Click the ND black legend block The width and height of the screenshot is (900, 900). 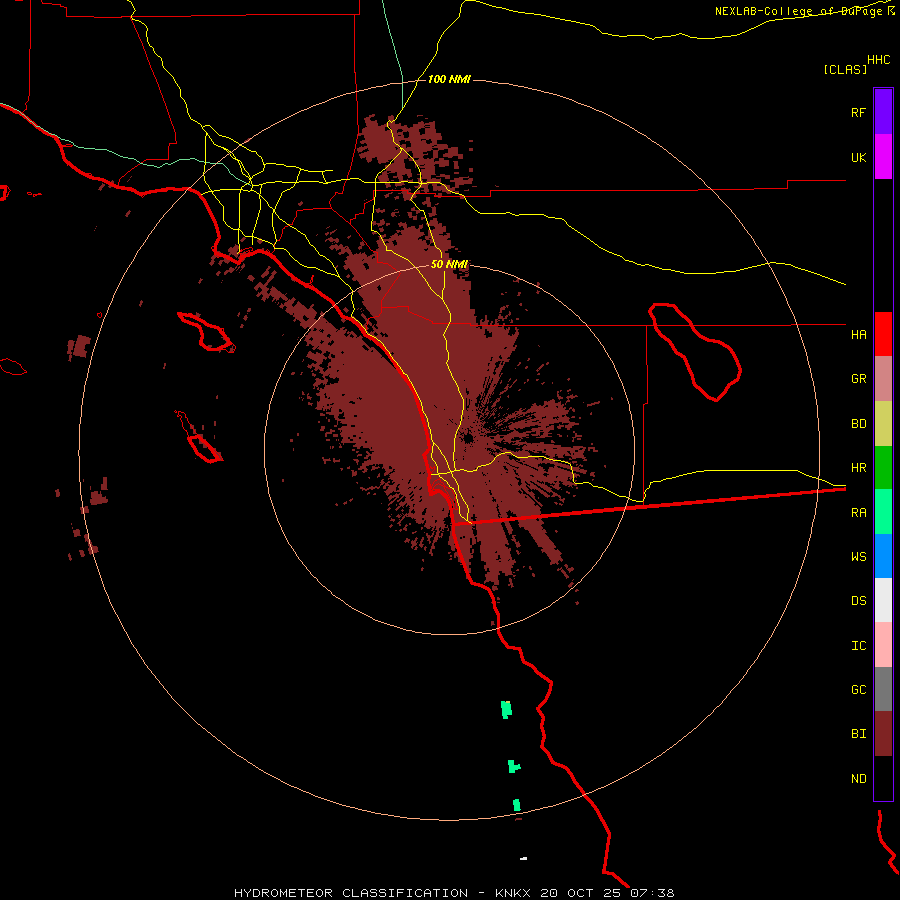[x=883, y=778]
